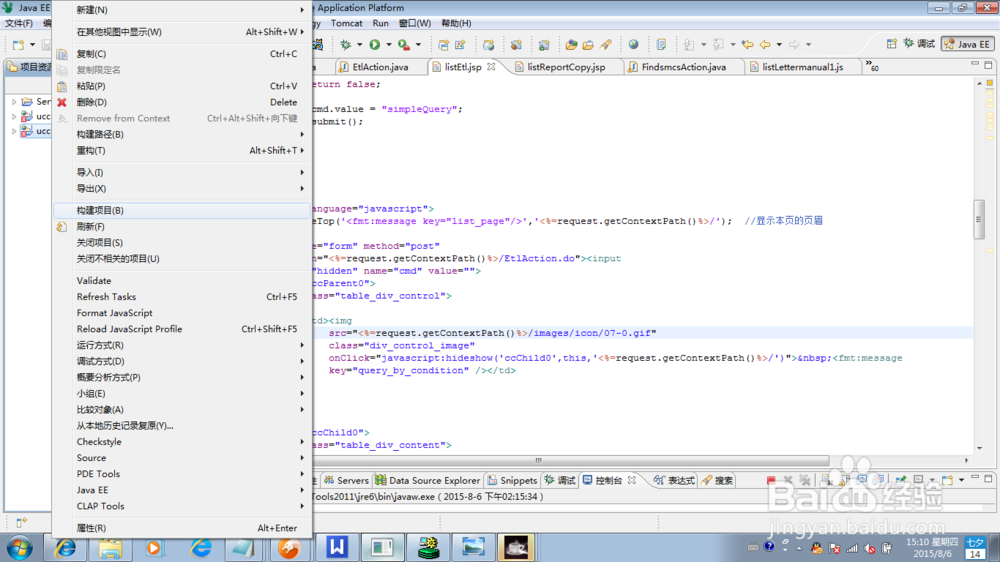1000x562 pixels.
Task: Click the Show hidden editors chevron icon
Action: 871,66
